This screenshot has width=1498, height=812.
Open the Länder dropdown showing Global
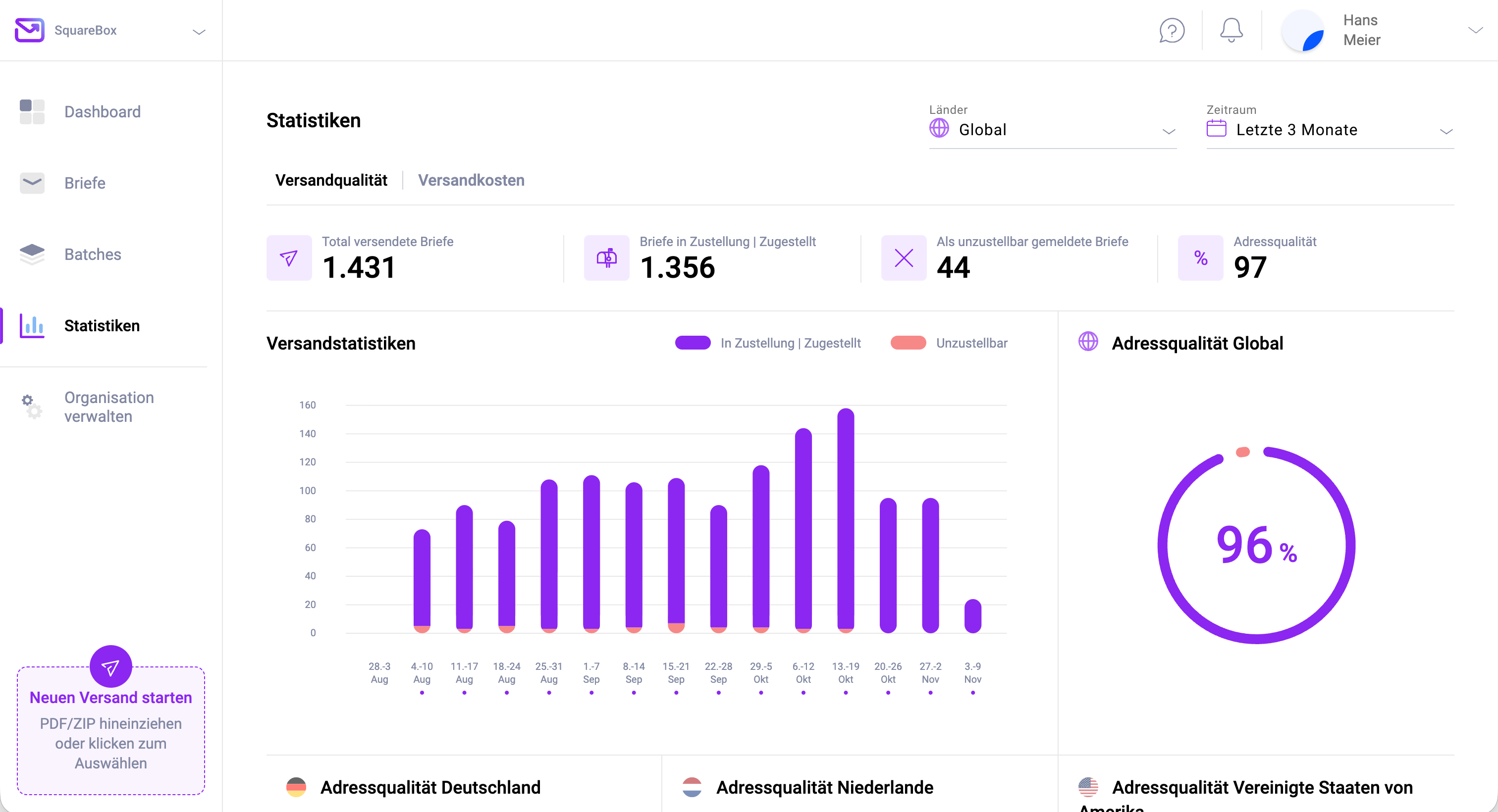pyautogui.click(x=1053, y=129)
